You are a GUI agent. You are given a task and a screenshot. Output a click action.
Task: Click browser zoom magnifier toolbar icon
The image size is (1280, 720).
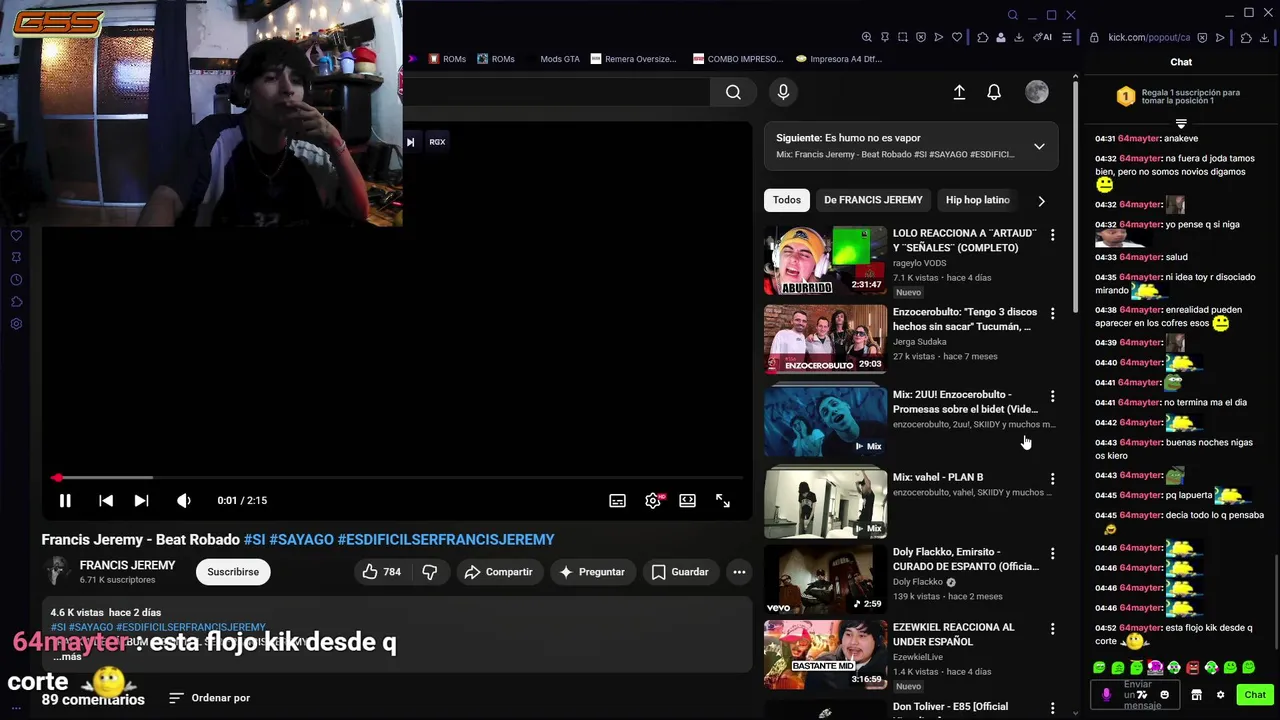[x=867, y=37]
